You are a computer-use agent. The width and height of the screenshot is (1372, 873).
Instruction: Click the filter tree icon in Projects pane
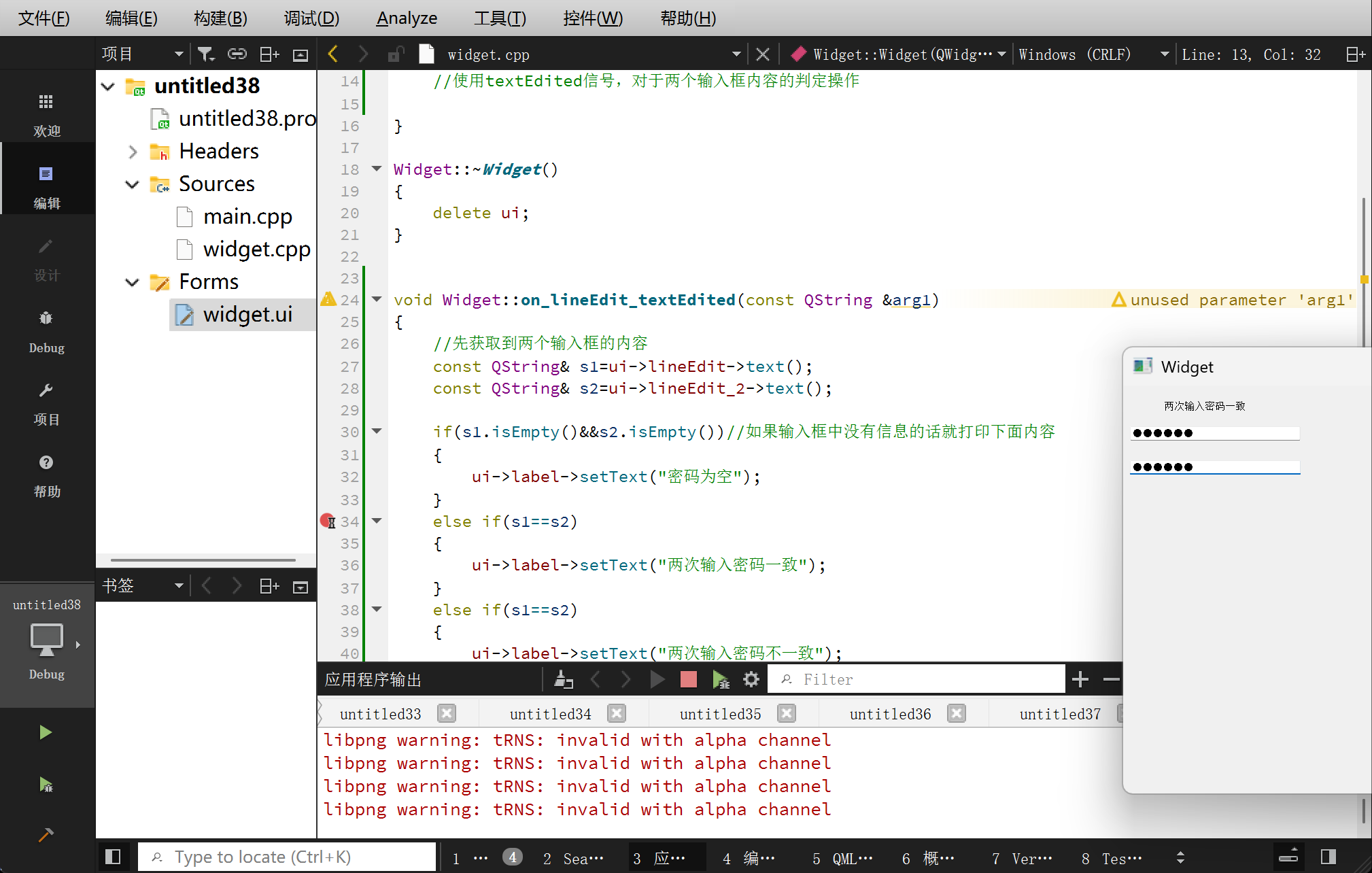(205, 54)
